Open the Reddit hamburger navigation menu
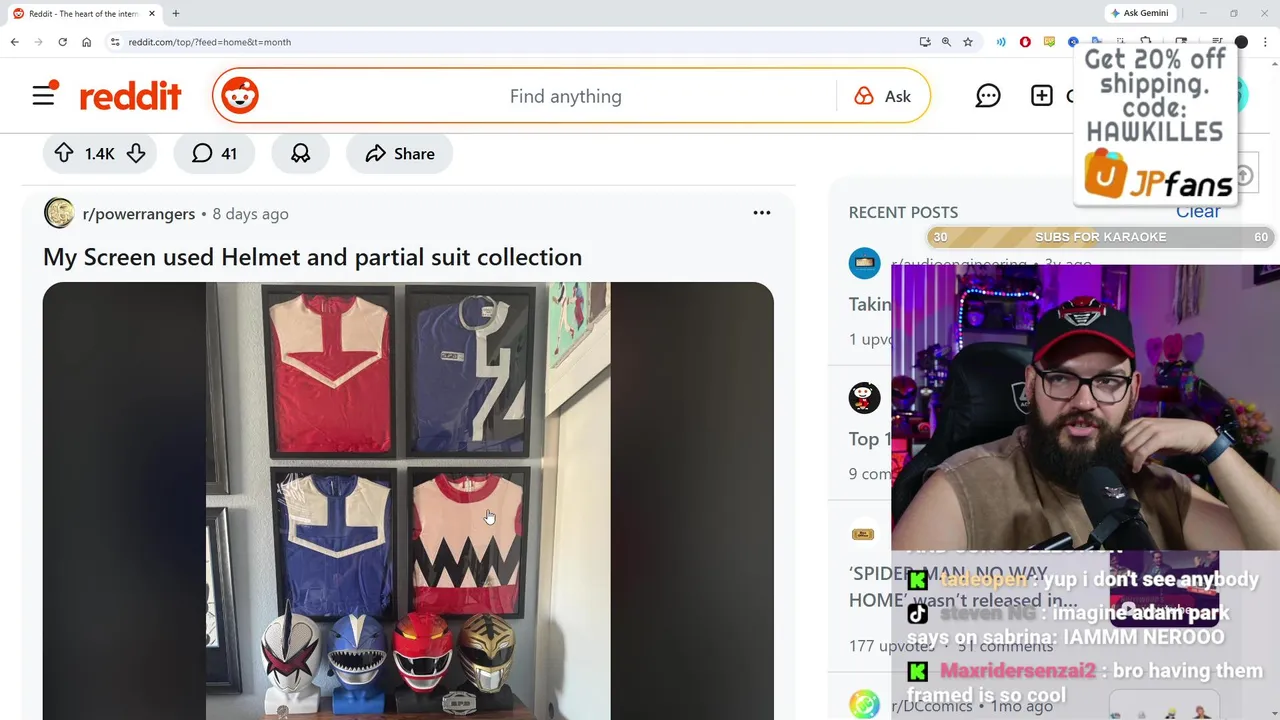1280x720 pixels. coord(44,95)
